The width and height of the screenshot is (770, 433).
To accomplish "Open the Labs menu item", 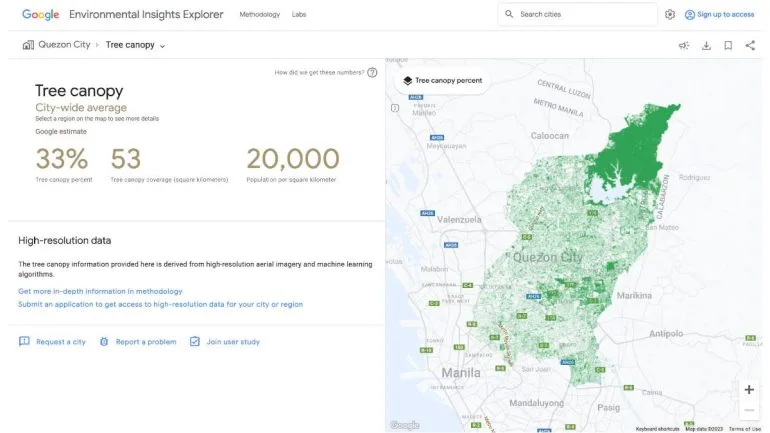I will (299, 15).
